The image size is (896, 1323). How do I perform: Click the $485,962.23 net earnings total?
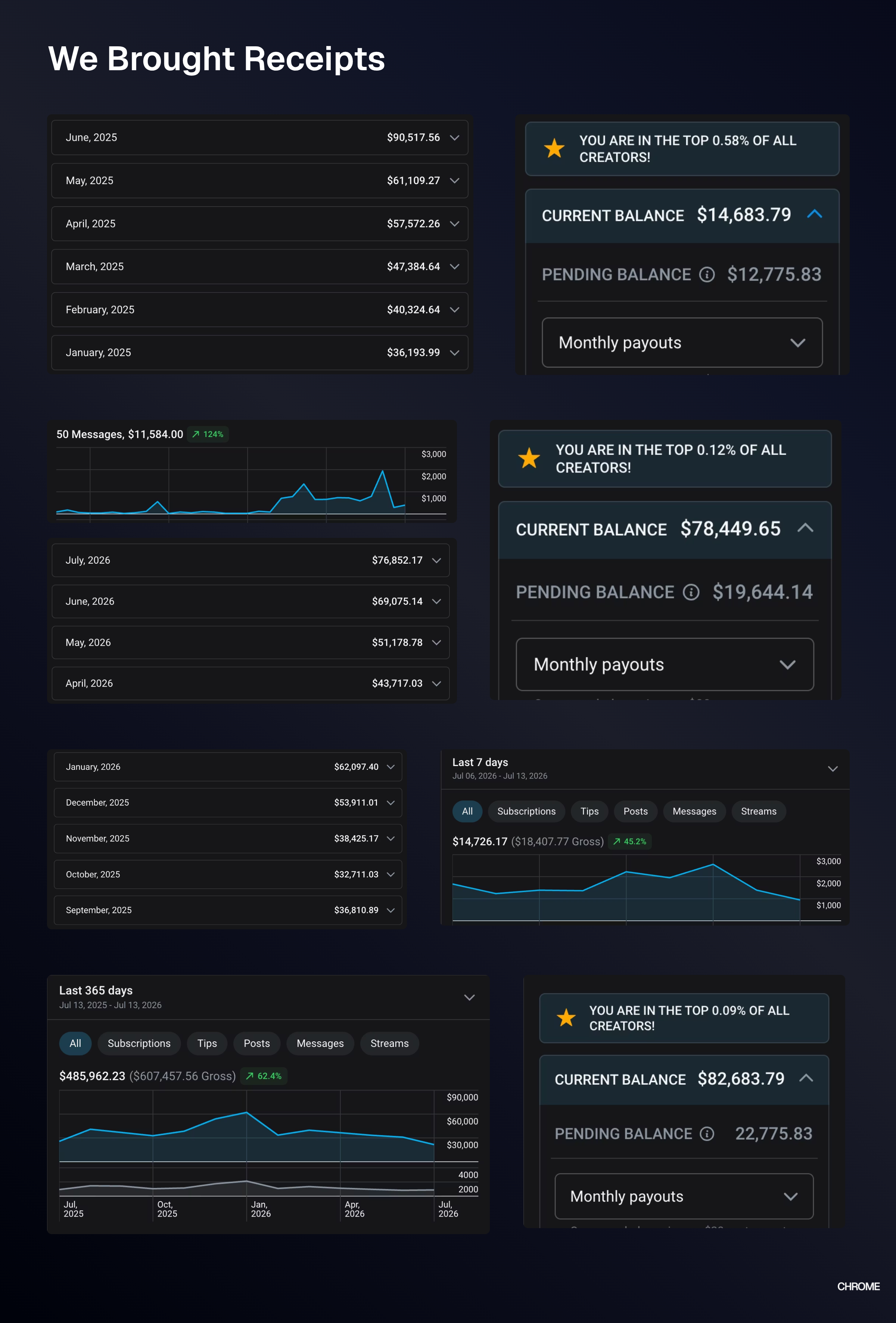tap(92, 1076)
